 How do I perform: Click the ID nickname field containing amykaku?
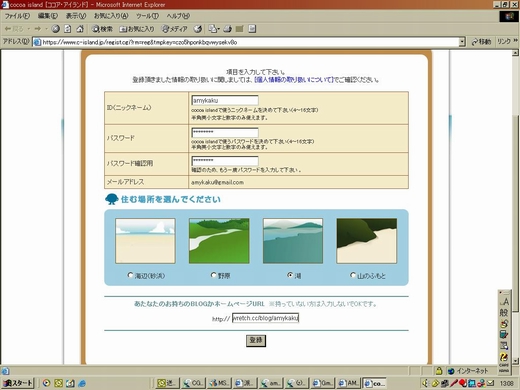pyautogui.click(x=225, y=100)
